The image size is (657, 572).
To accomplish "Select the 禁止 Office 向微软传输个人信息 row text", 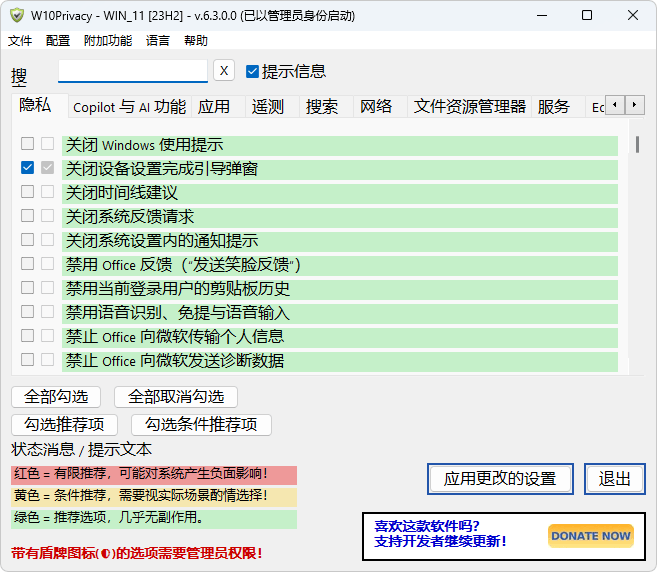I will coord(175,336).
